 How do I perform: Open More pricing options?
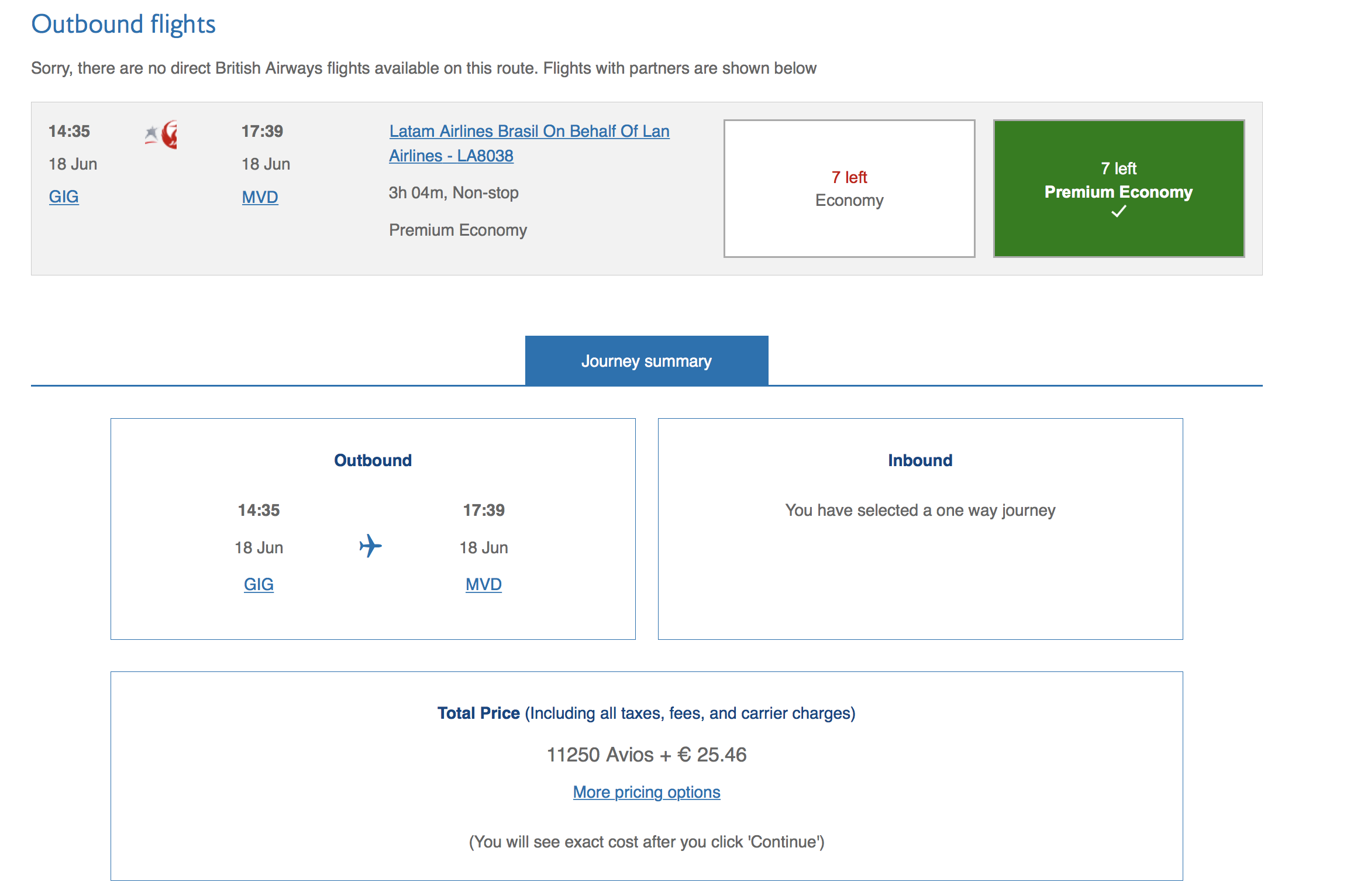(646, 792)
